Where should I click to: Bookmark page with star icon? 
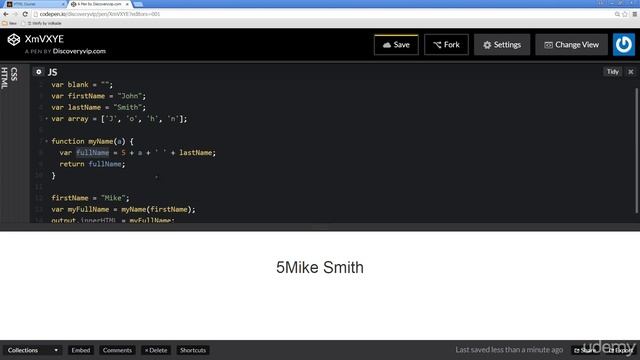pyautogui.click(x=624, y=14)
